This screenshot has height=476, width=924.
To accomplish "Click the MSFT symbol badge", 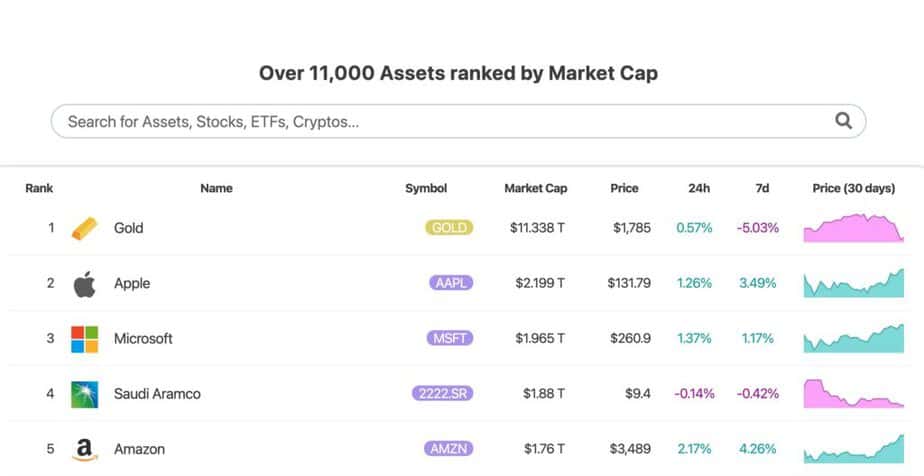I will tap(450, 338).
